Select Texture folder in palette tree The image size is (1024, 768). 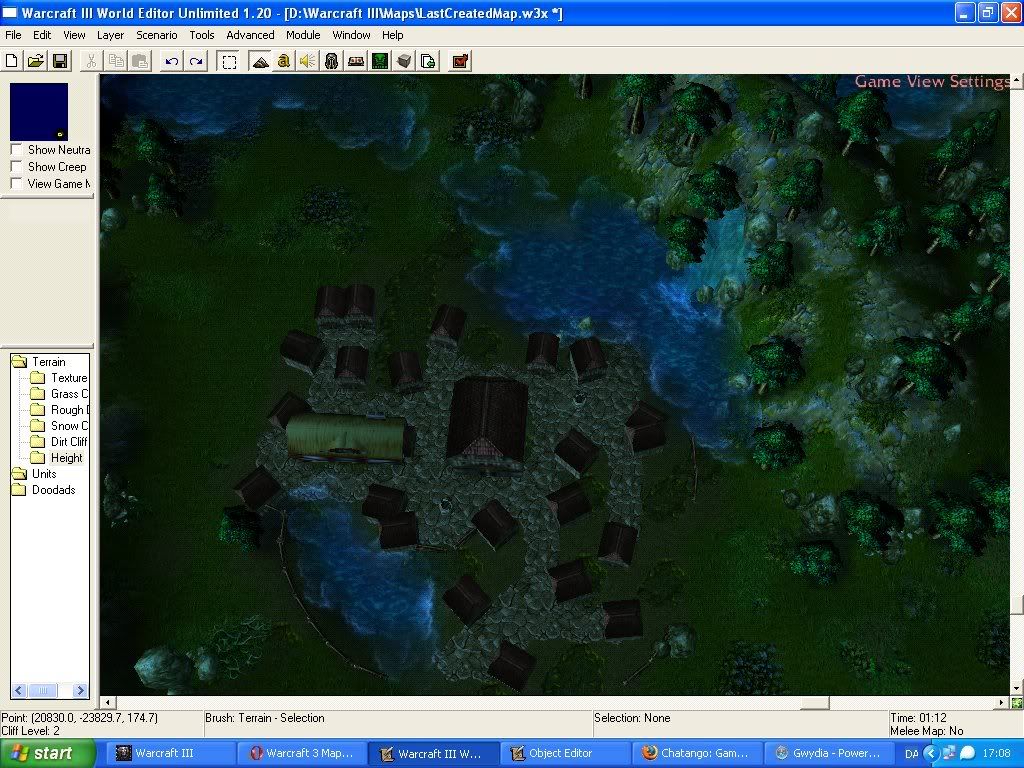69,378
